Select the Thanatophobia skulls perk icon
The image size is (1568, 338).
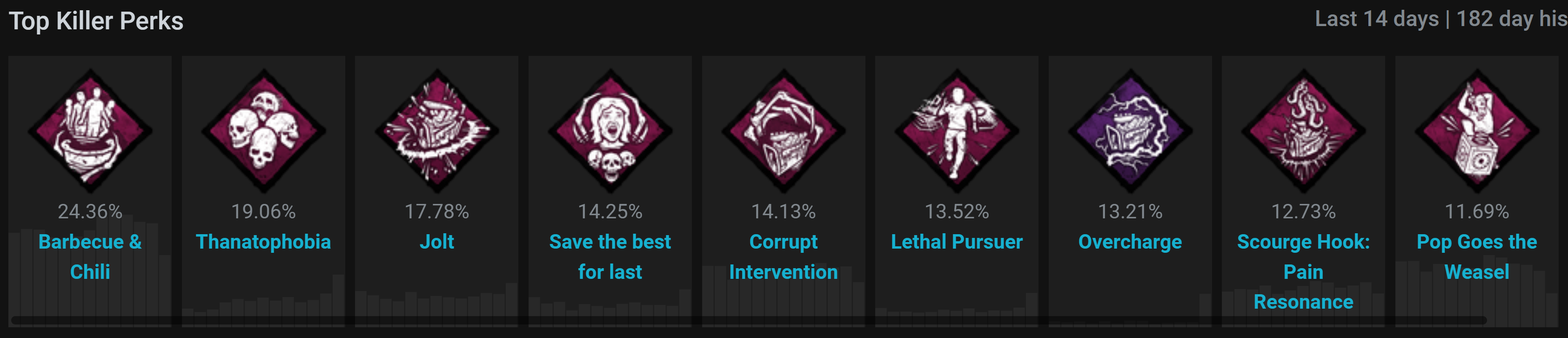click(263, 130)
